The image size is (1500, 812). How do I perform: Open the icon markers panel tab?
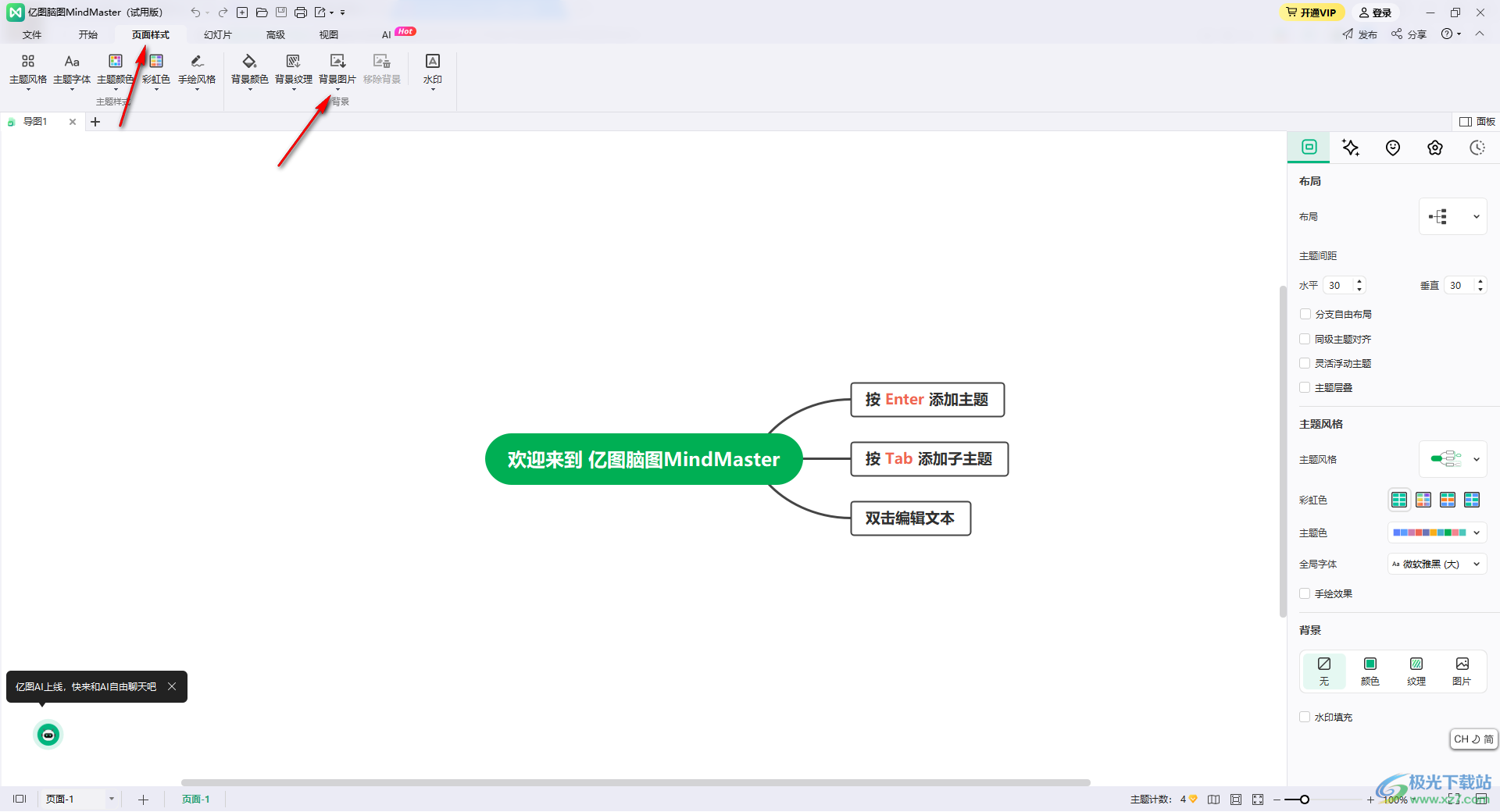click(1393, 148)
